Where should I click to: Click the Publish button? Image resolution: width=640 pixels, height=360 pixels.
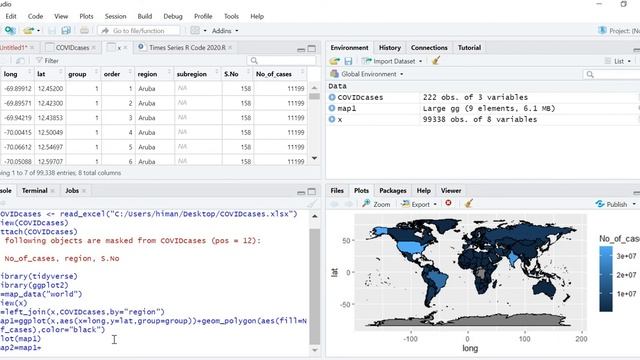click(611, 204)
